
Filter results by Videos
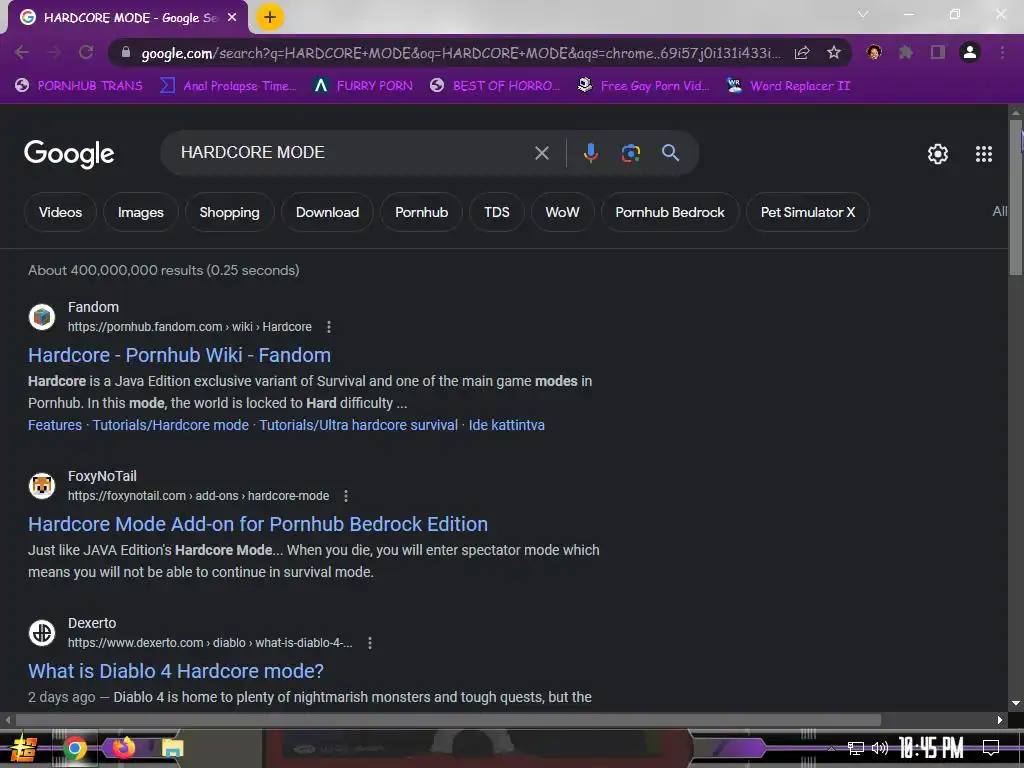(60, 212)
